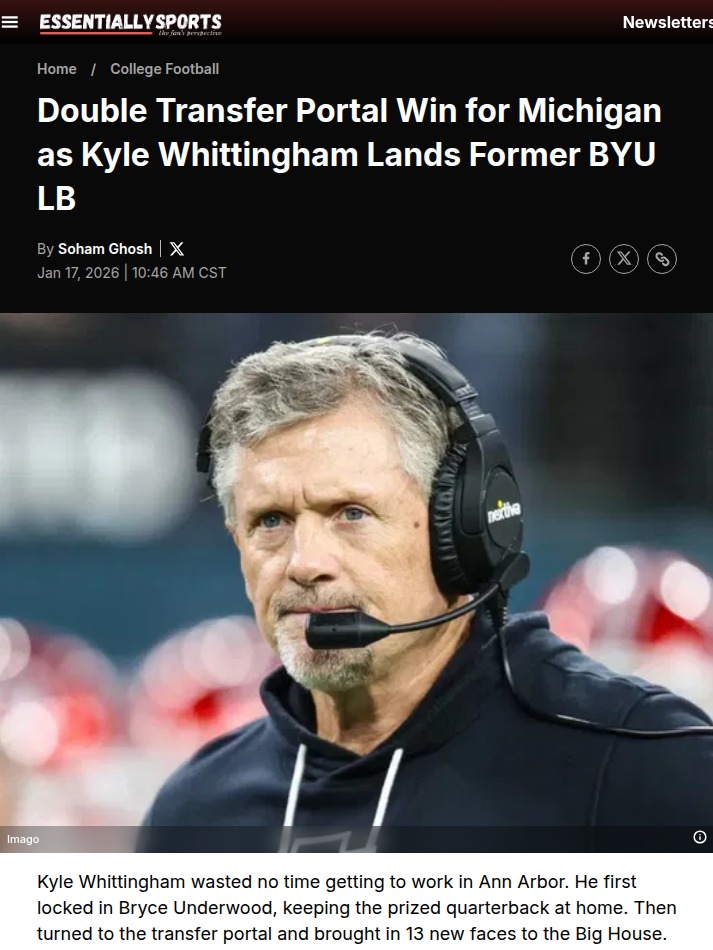
Task: View author Soham Ghosh's profile
Action: (x=105, y=249)
